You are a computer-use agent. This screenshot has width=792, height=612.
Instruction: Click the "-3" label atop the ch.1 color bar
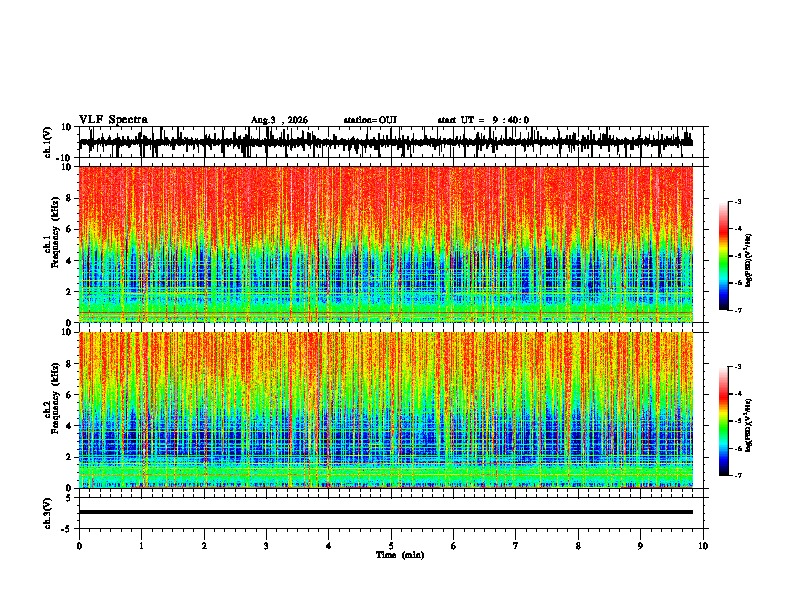click(x=738, y=201)
